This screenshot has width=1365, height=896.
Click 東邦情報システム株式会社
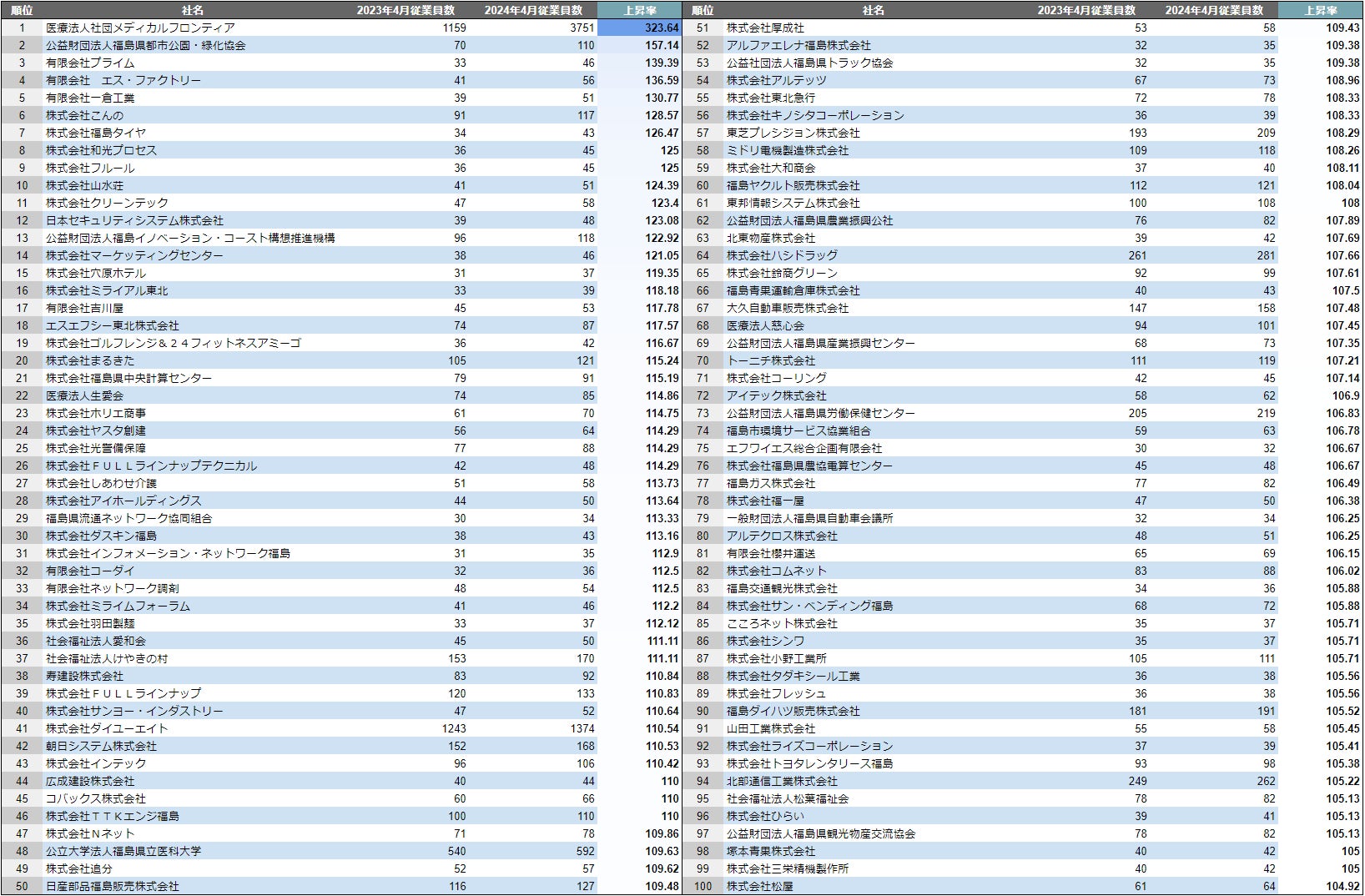[x=793, y=203]
